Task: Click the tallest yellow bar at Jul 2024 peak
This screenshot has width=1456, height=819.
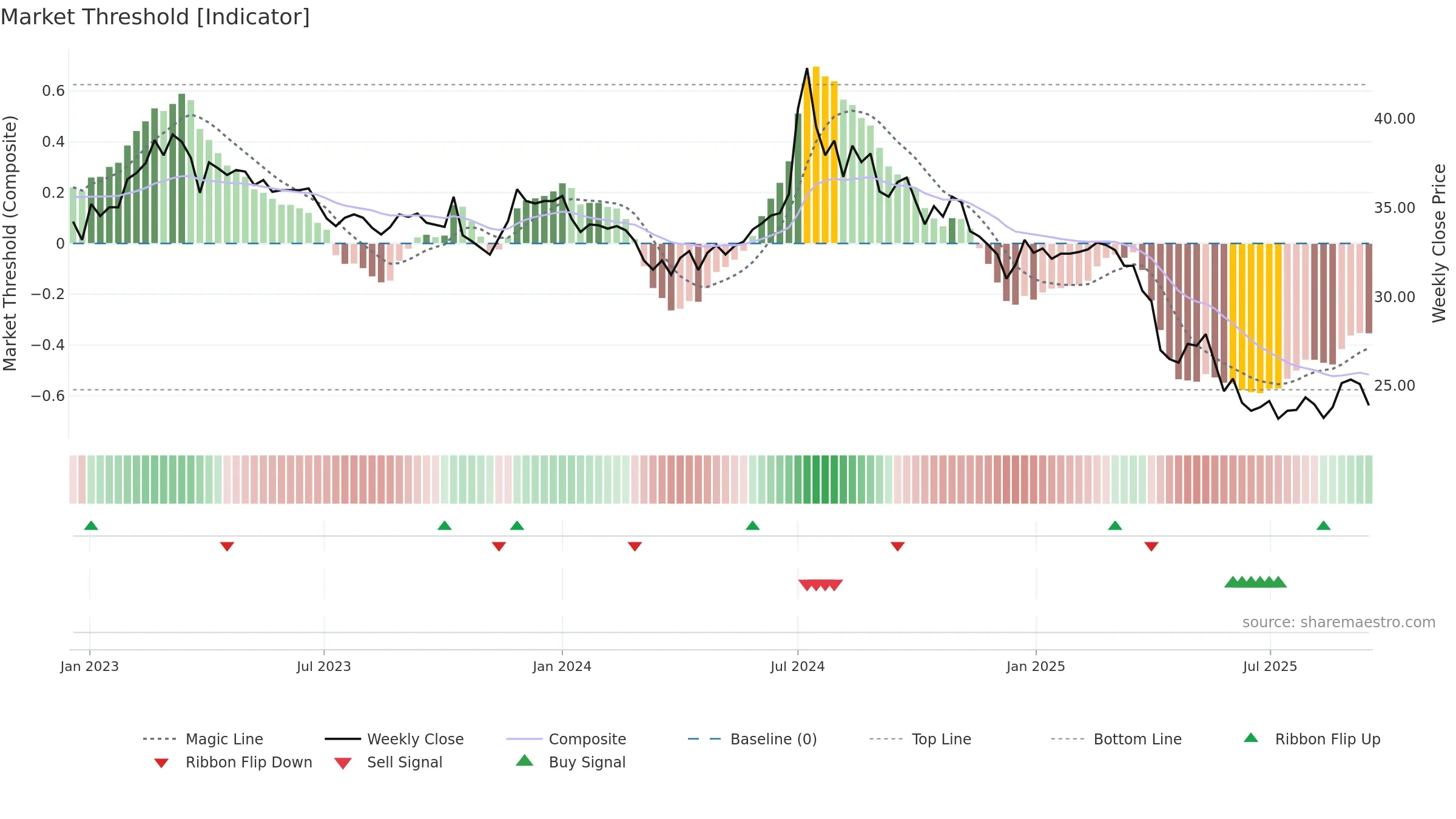Action: point(816,155)
